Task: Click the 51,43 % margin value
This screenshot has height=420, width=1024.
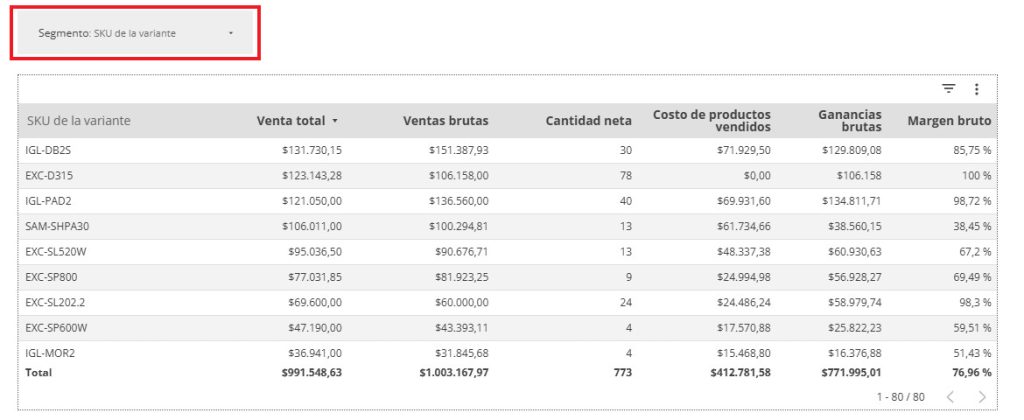Action: (x=972, y=353)
